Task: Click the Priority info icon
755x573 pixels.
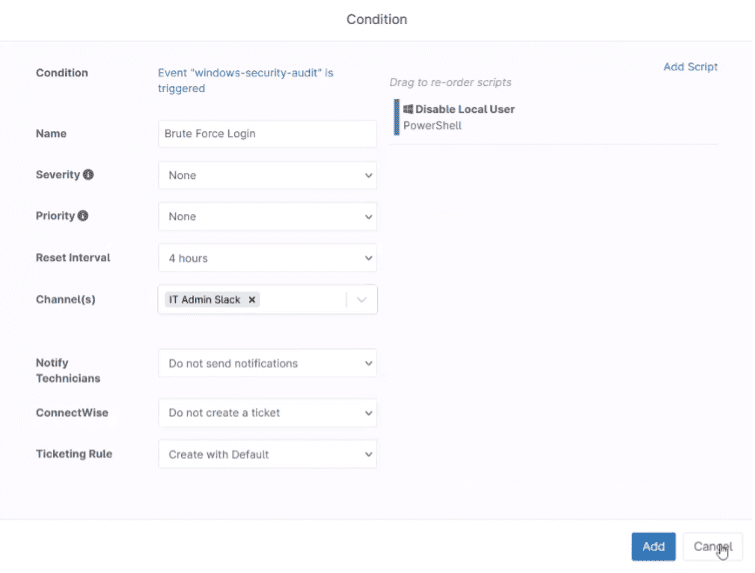Action: click(x=83, y=216)
